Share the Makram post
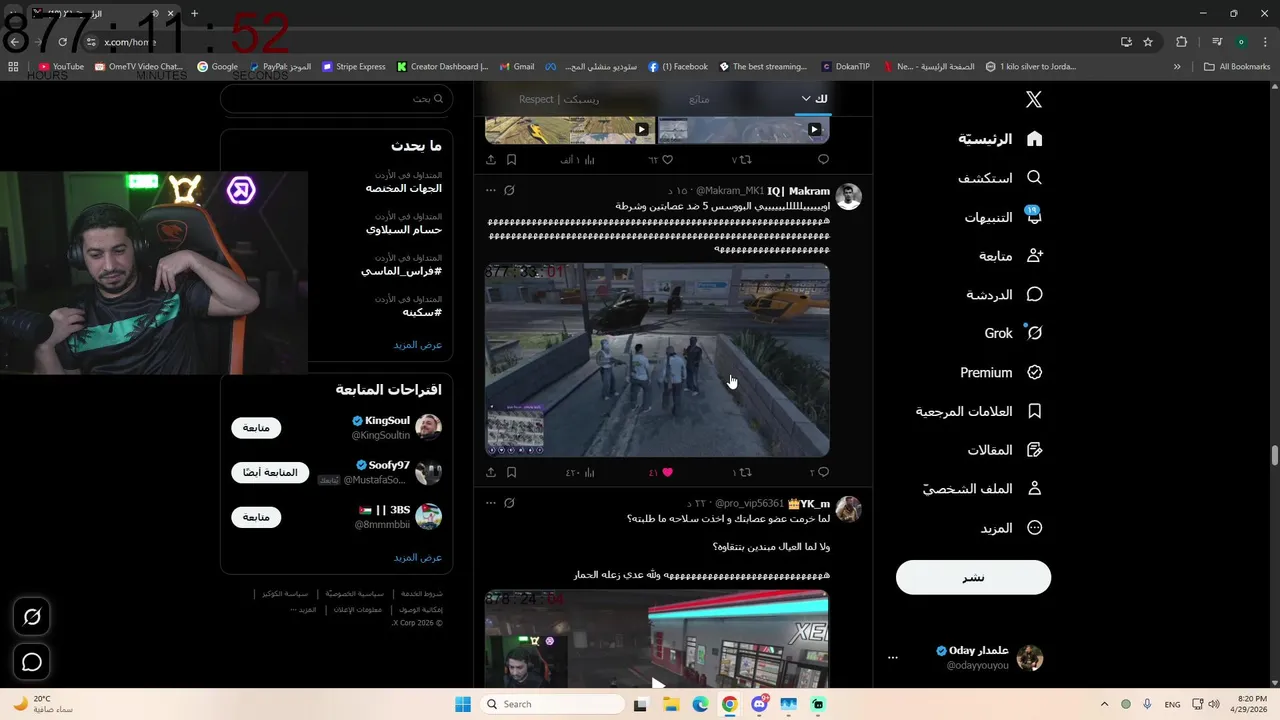Image resolution: width=1280 pixels, height=720 pixels. tap(491, 472)
